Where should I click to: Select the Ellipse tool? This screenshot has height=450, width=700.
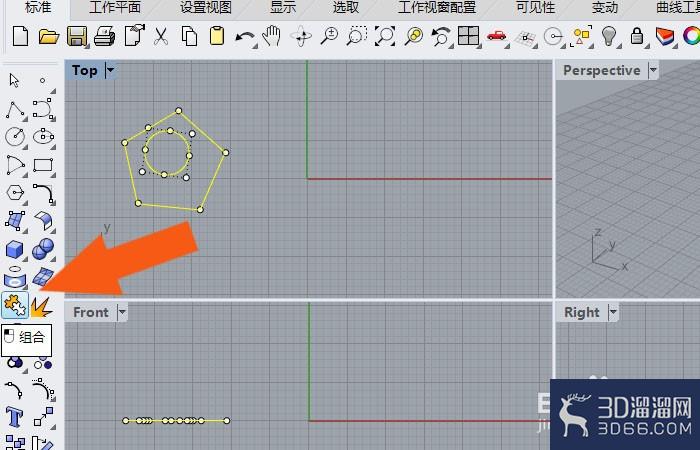coord(43,137)
